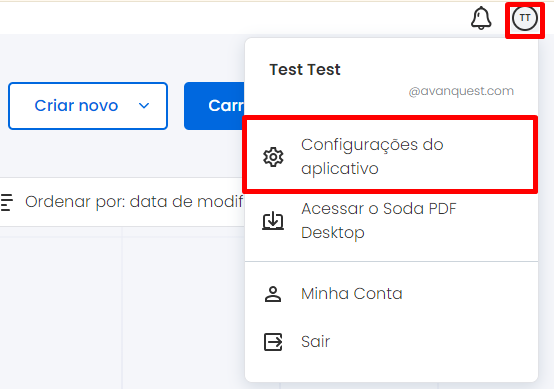Click the empty file list area
The width and height of the screenshot is (554, 389).
(122, 307)
